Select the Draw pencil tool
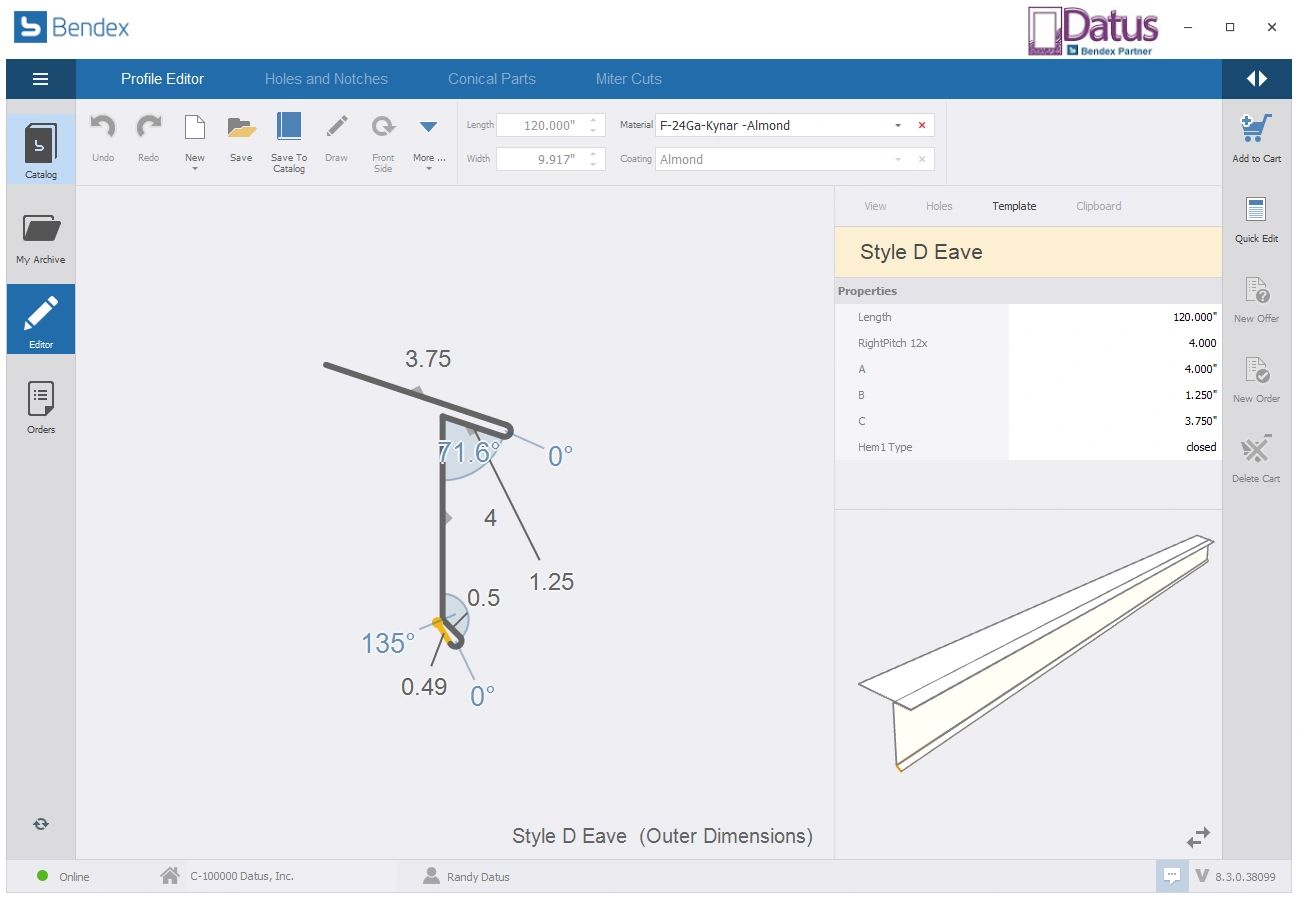Image resolution: width=1298 pixels, height=899 pixels. coord(336,127)
